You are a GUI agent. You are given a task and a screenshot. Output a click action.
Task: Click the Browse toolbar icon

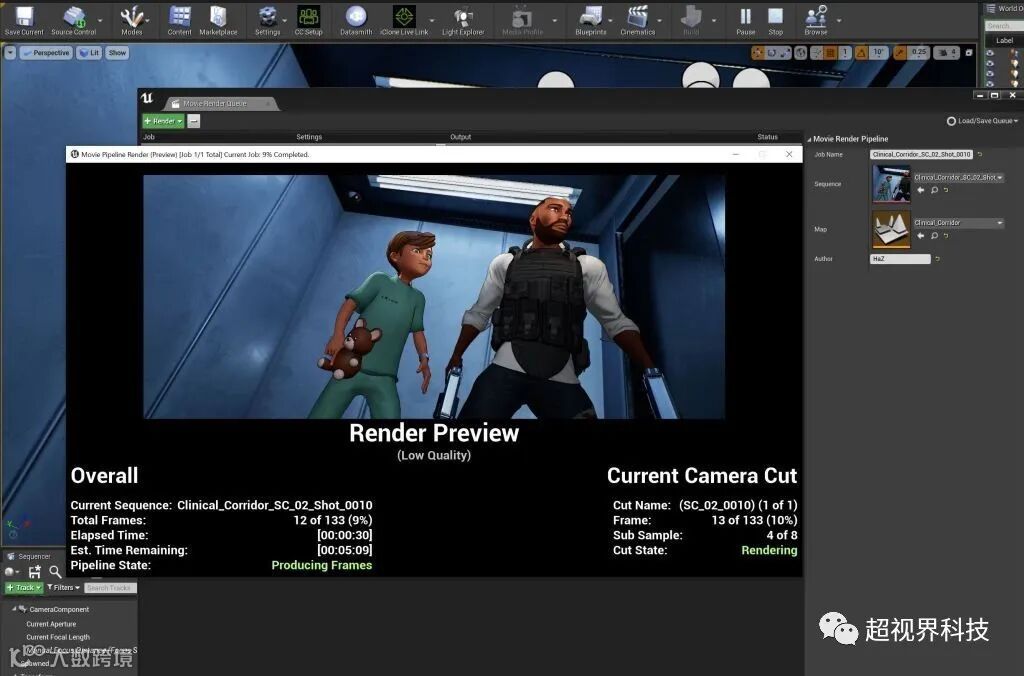[816, 21]
